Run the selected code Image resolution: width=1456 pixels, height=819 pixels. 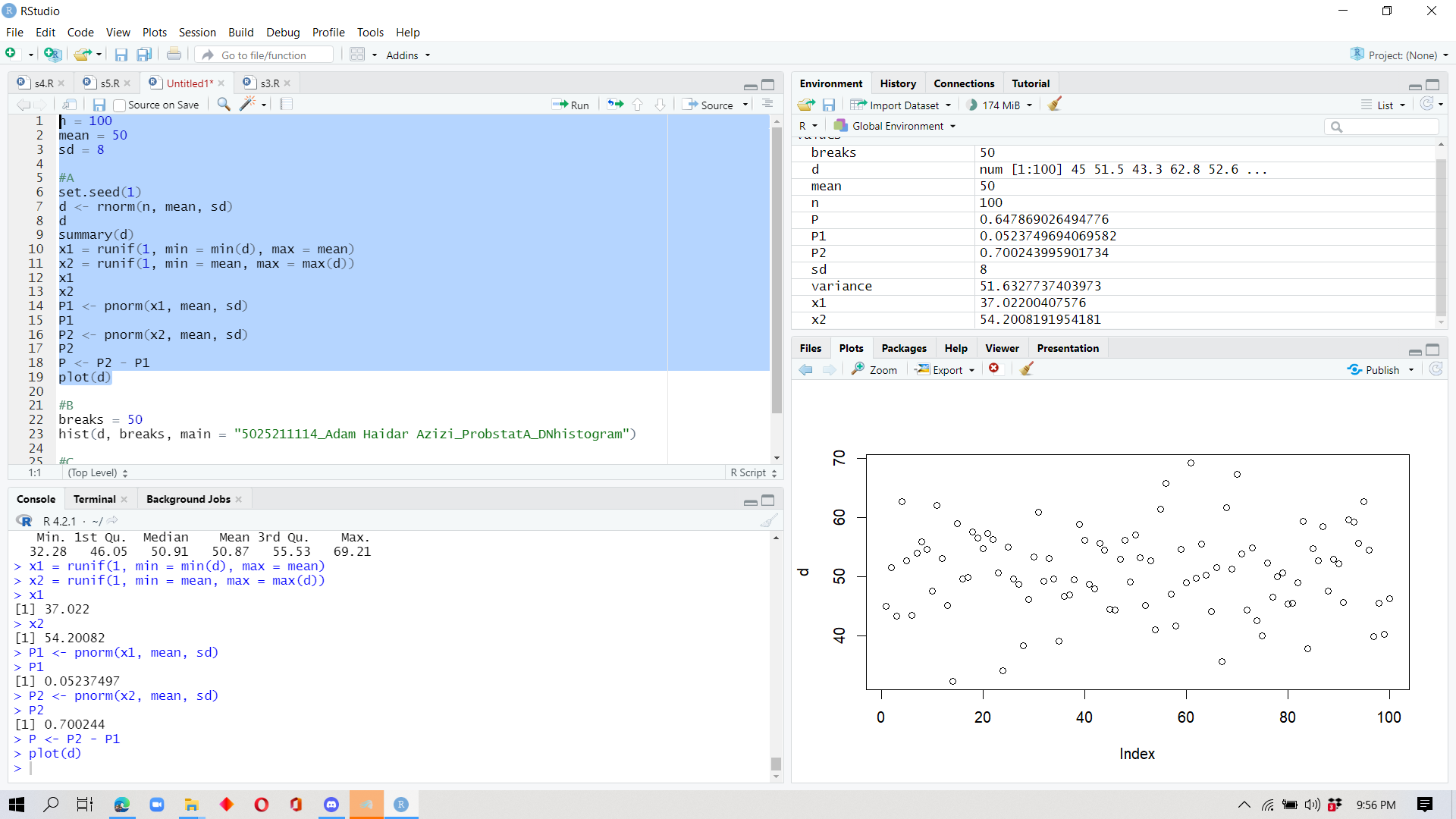pos(571,104)
